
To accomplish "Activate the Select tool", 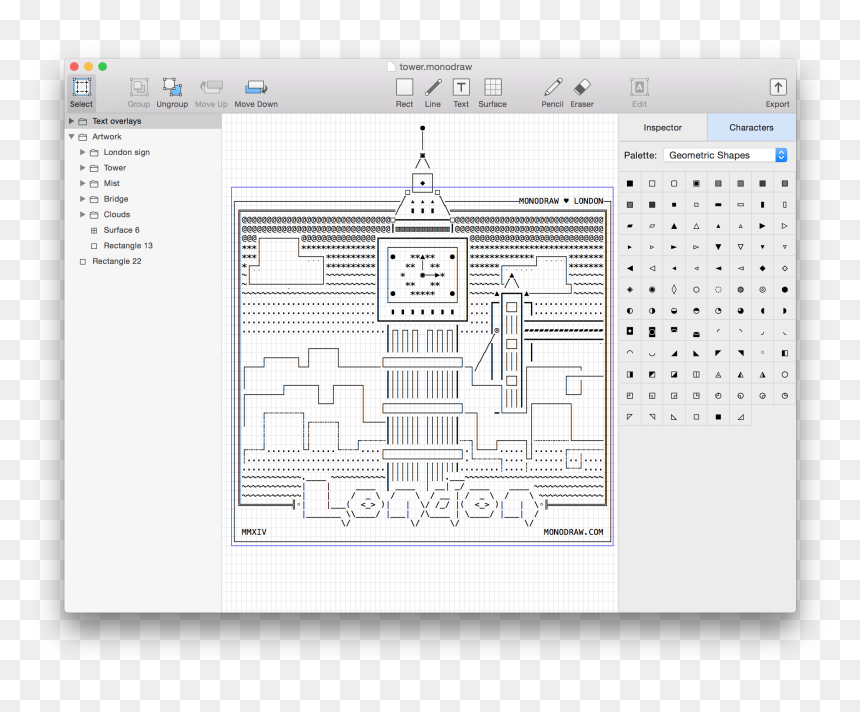I will click(x=81, y=93).
